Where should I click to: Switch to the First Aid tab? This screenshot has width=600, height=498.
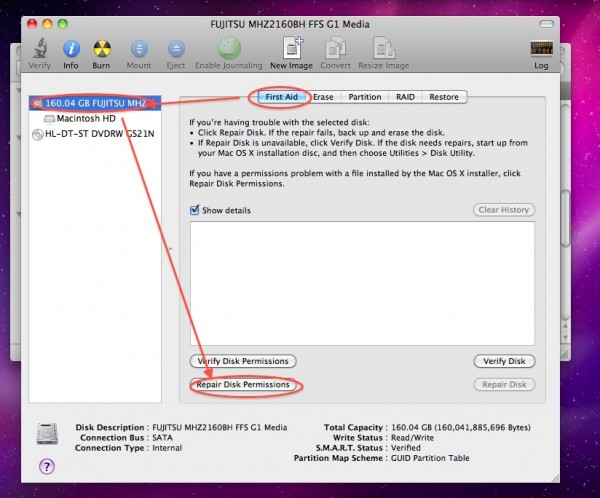(282, 97)
